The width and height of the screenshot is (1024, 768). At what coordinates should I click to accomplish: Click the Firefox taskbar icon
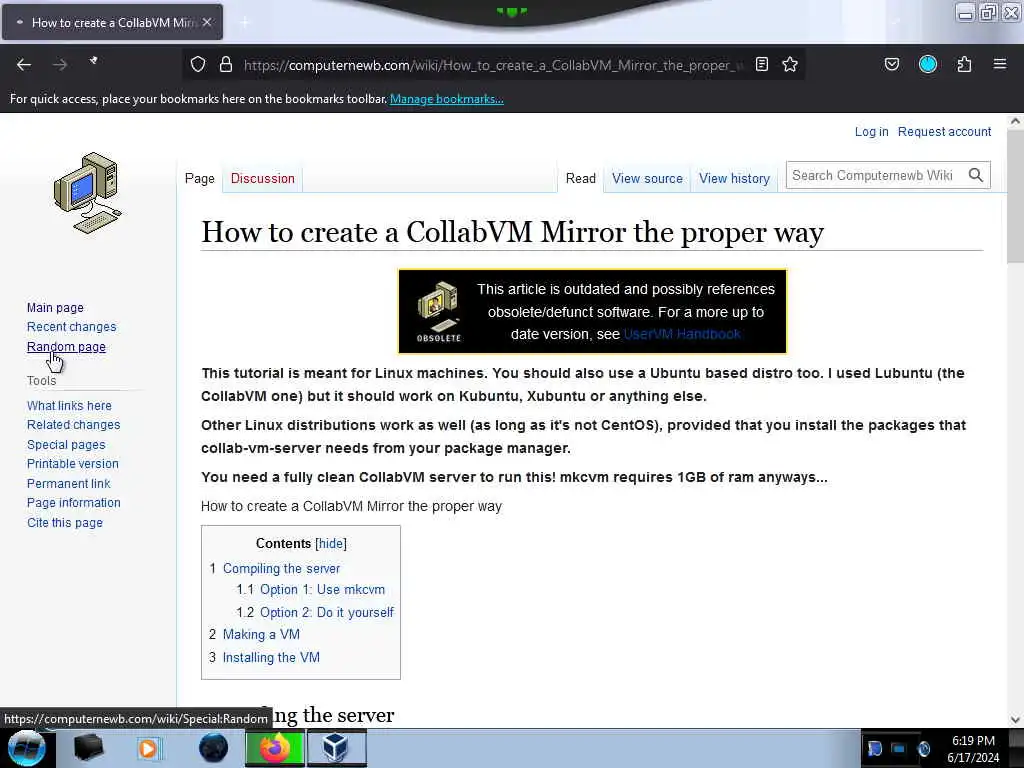pyautogui.click(x=275, y=748)
